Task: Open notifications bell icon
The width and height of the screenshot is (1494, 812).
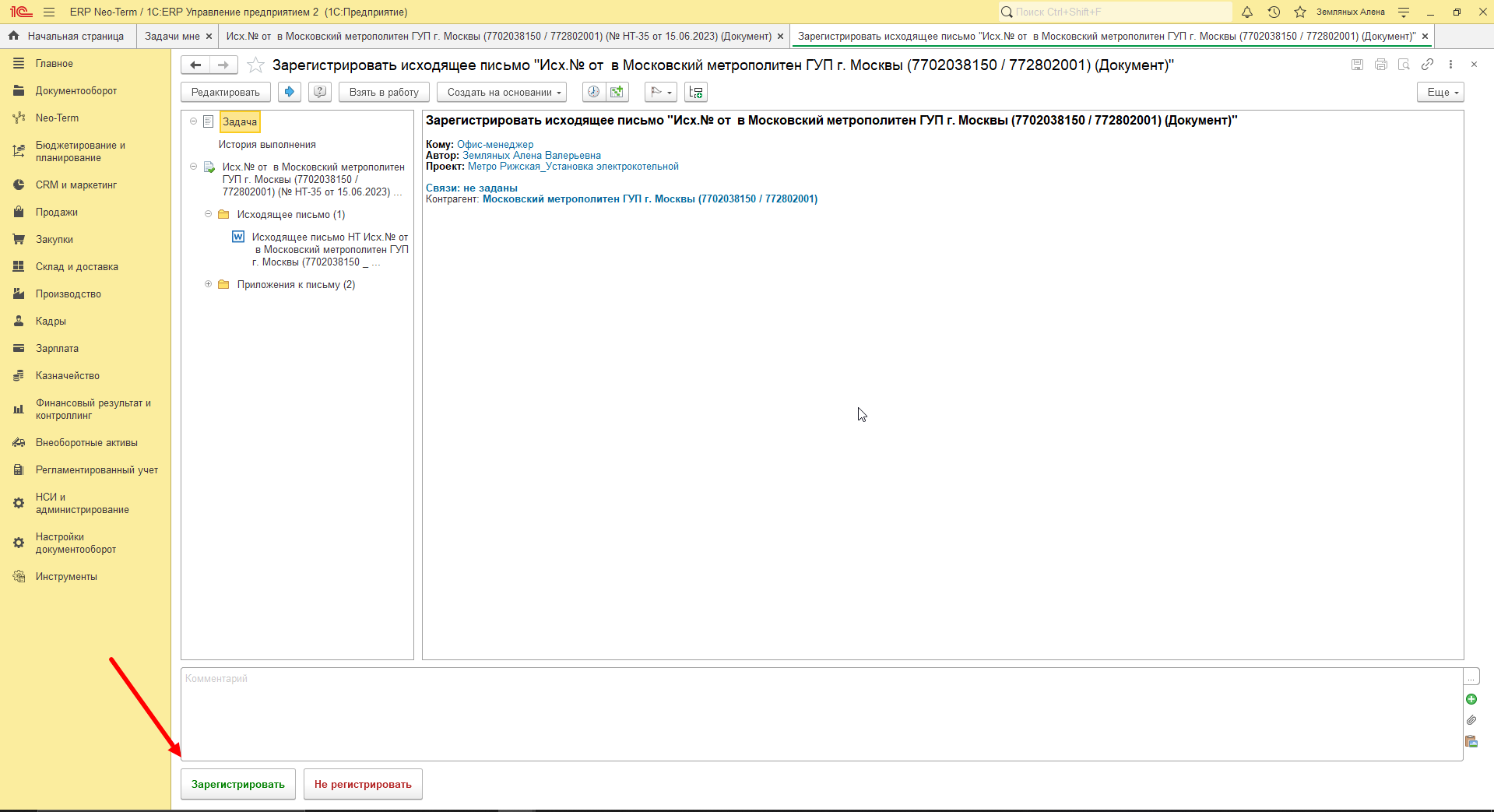Action: click(1247, 12)
